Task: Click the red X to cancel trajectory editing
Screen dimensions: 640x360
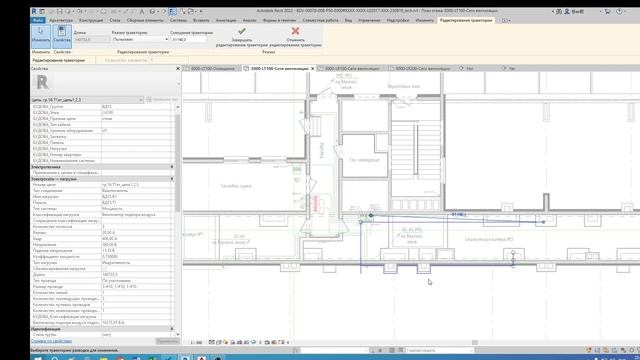Action: (296, 31)
